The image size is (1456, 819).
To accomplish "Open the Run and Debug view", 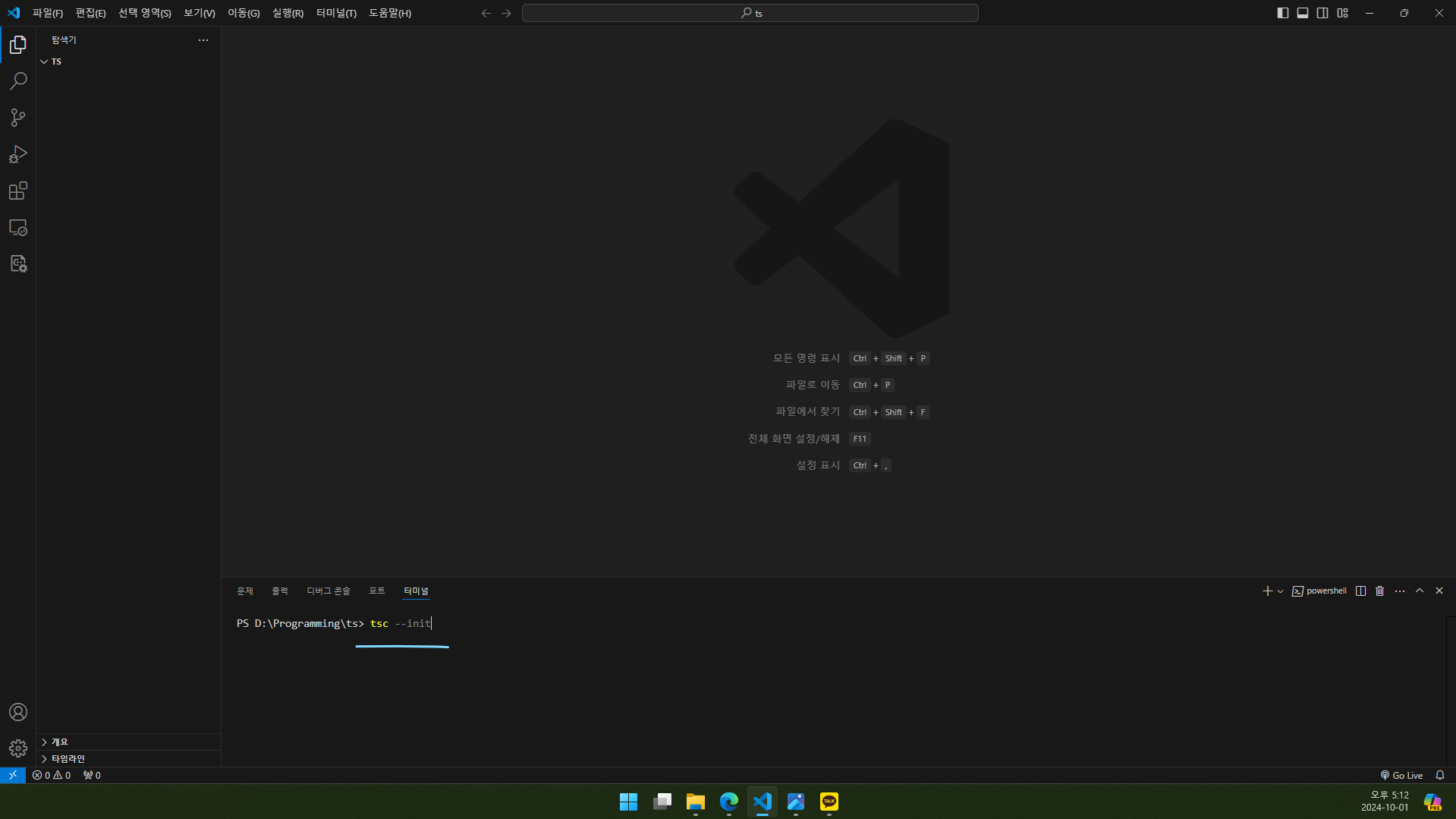I will click(18, 154).
